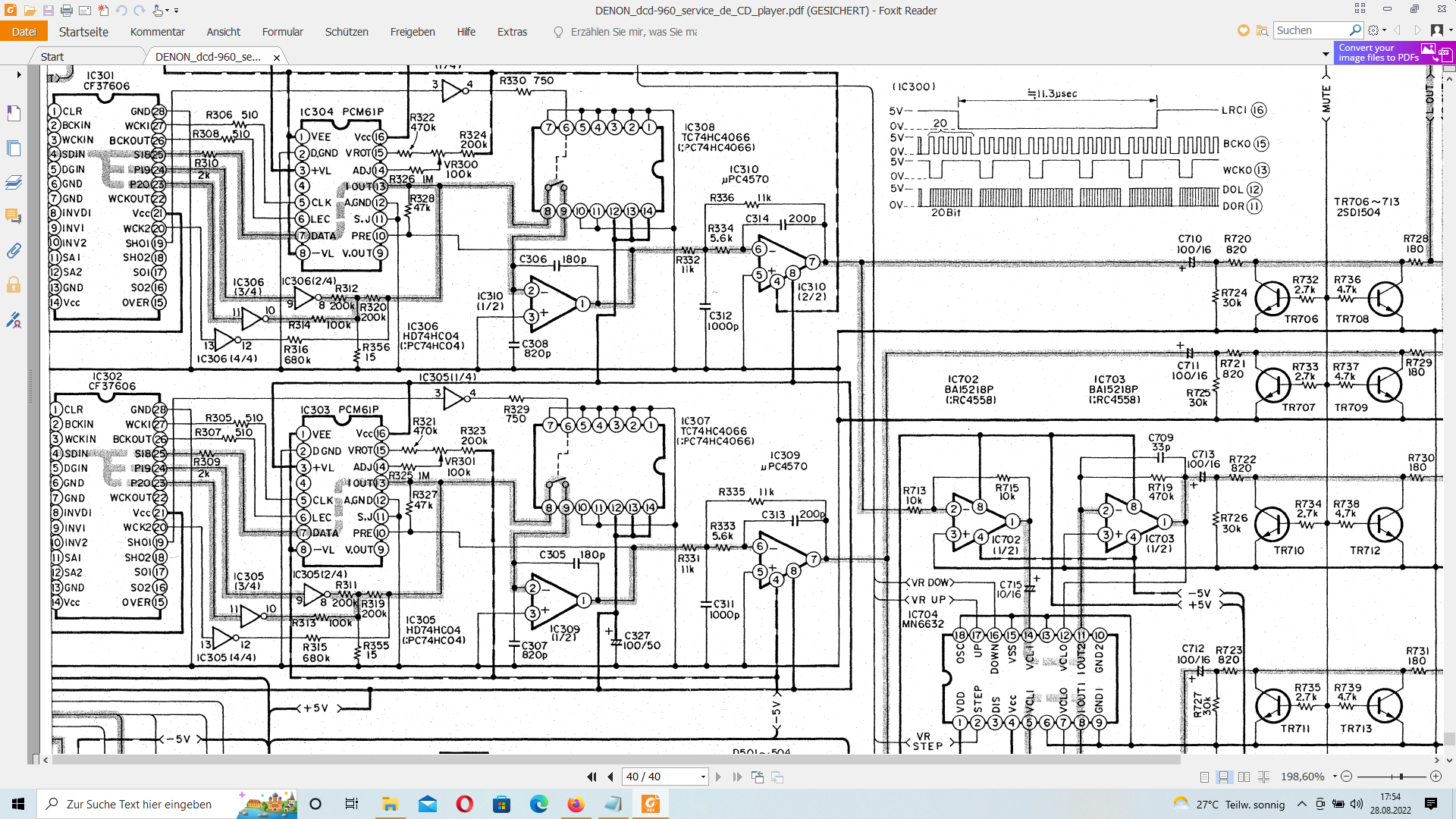The width and height of the screenshot is (1456, 819).
Task: Click the Undo arrow icon
Action: click(121, 11)
